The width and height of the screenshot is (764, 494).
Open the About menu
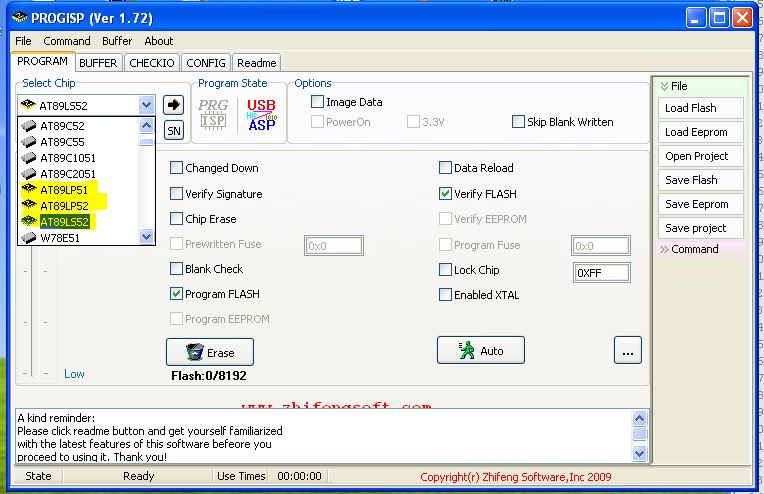click(x=158, y=41)
